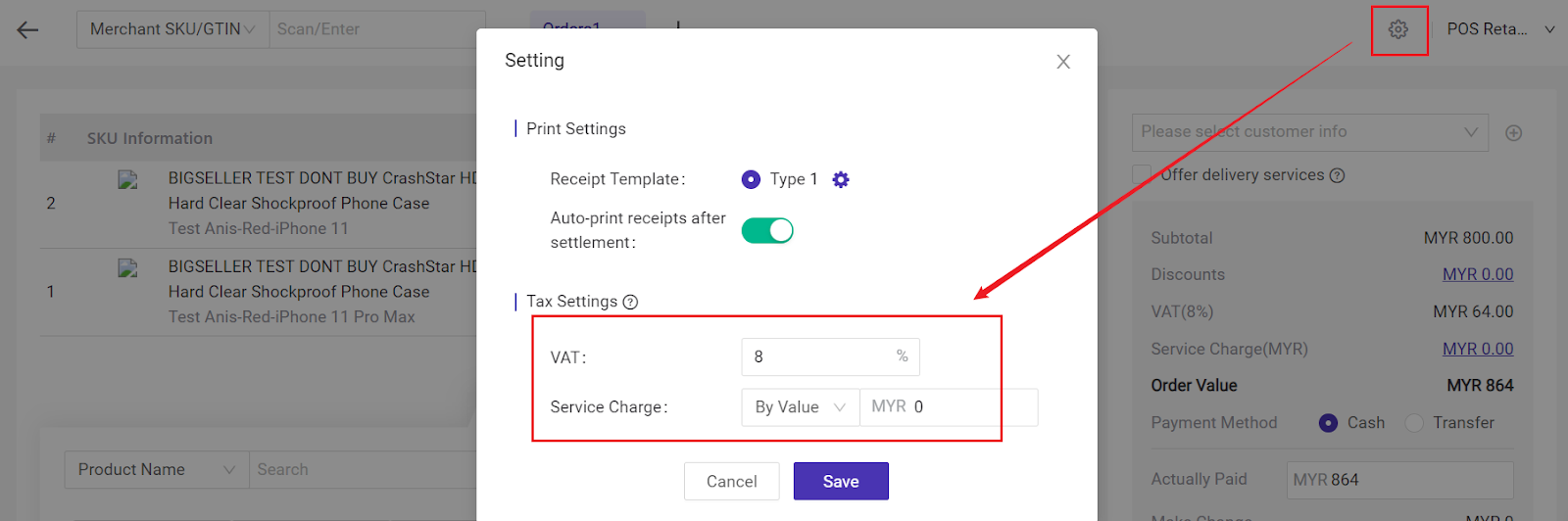Select the Type 1 receipt template radio

751,179
